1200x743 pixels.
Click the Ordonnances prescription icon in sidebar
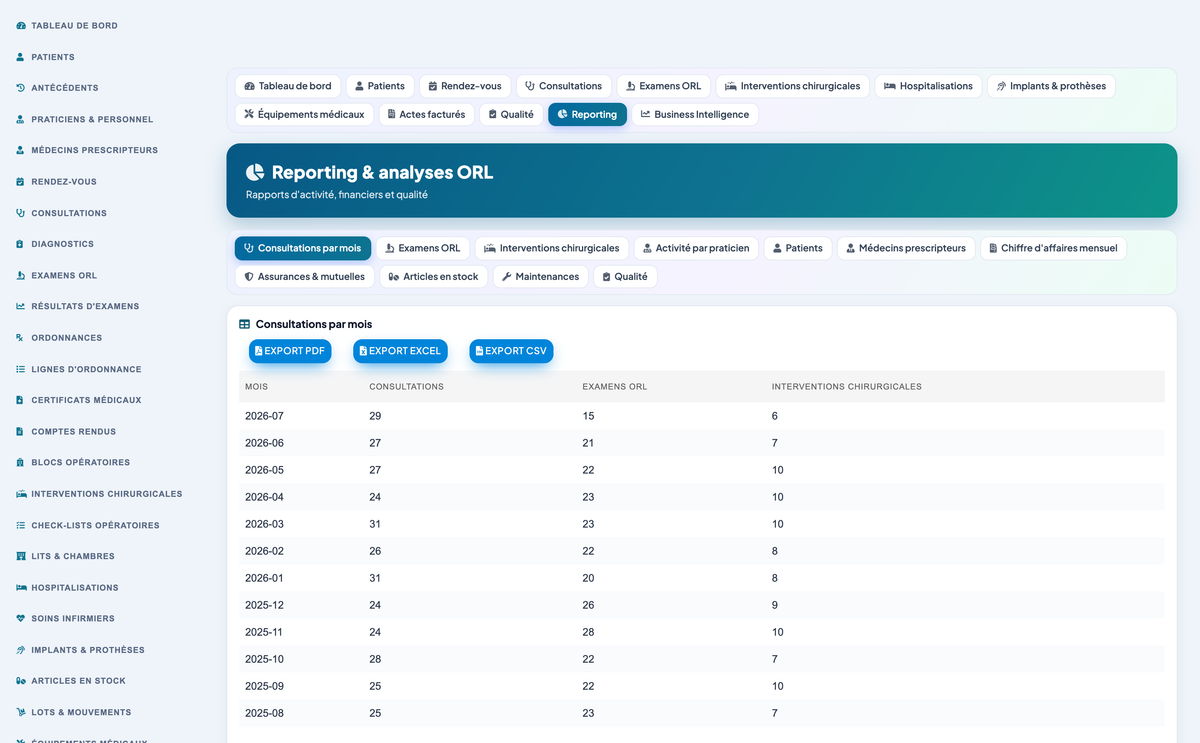21,338
